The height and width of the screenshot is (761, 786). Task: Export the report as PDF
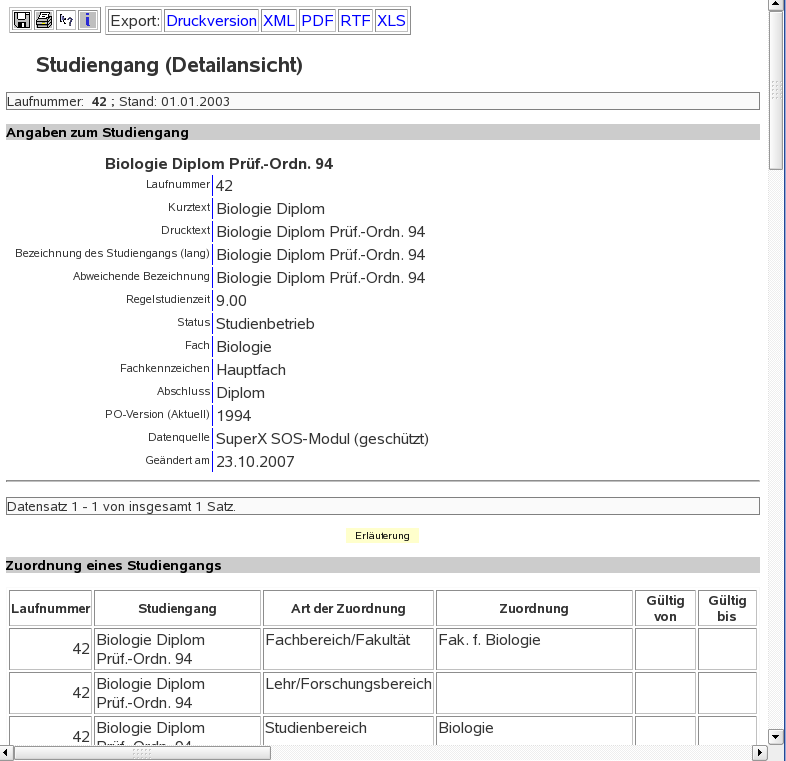pyautogui.click(x=317, y=21)
